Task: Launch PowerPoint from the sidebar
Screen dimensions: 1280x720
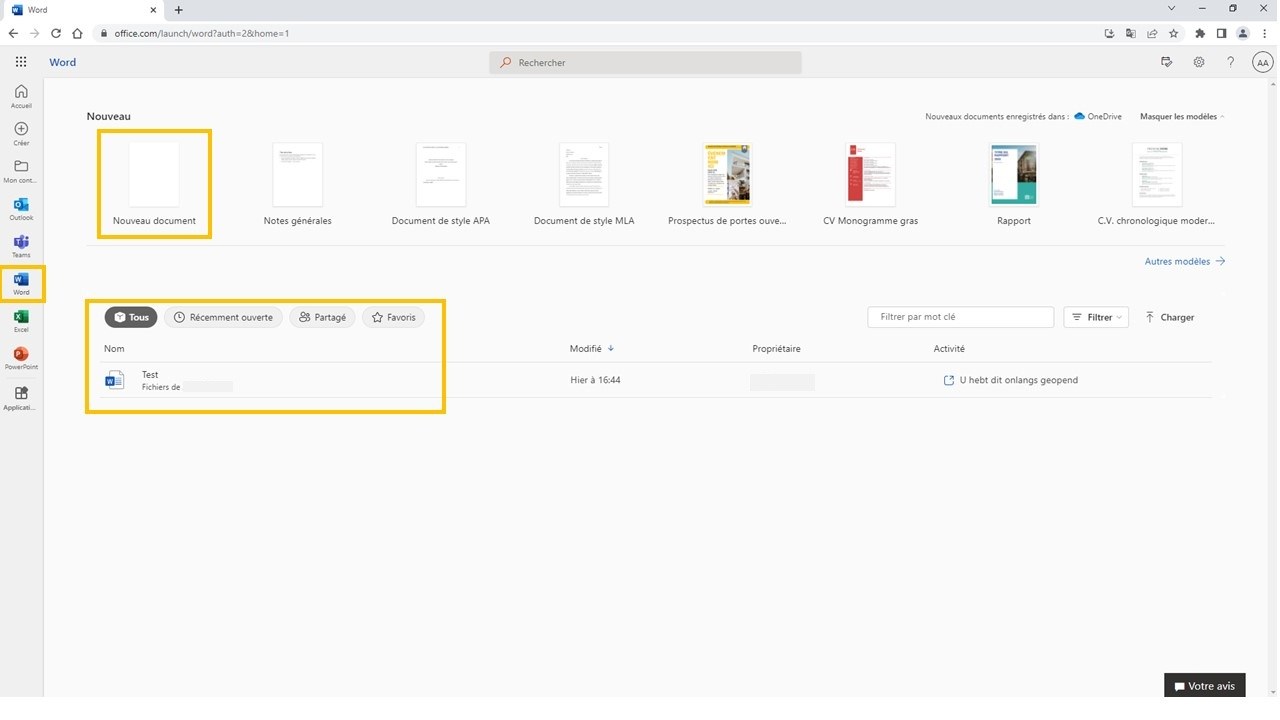Action: click(x=21, y=358)
